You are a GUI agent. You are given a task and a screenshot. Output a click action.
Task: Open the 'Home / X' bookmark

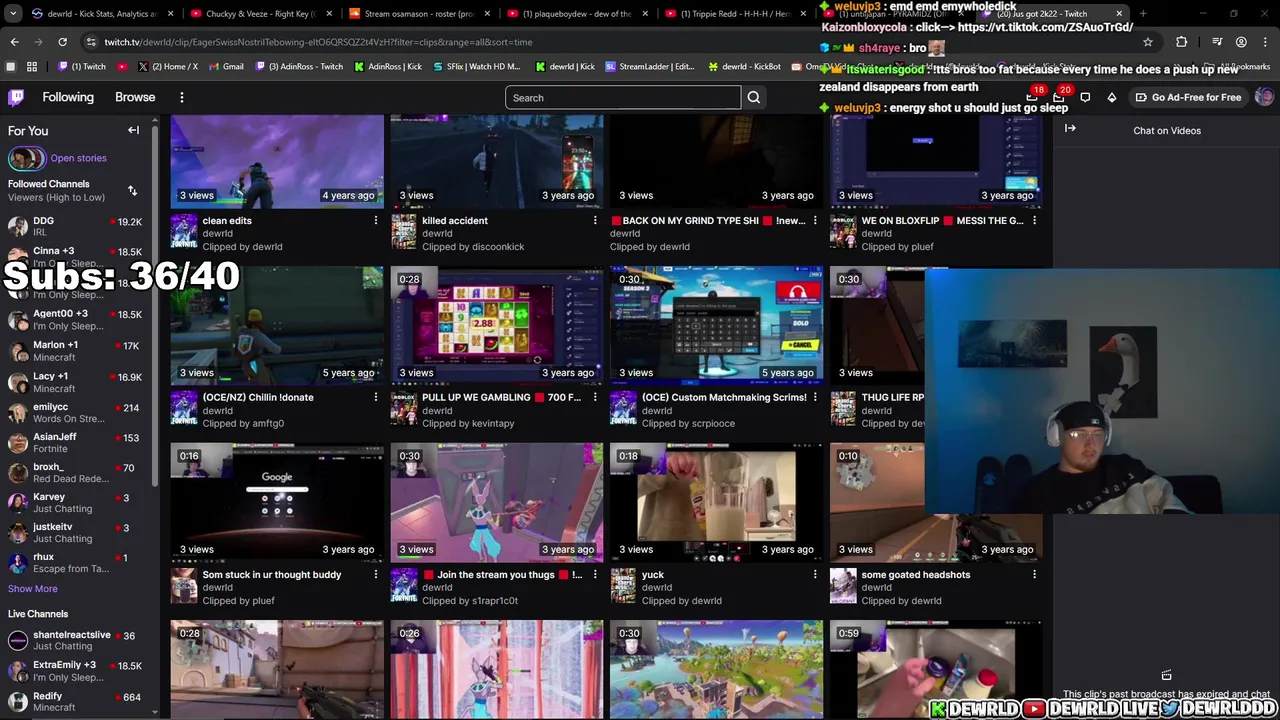(x=170, y=67)
